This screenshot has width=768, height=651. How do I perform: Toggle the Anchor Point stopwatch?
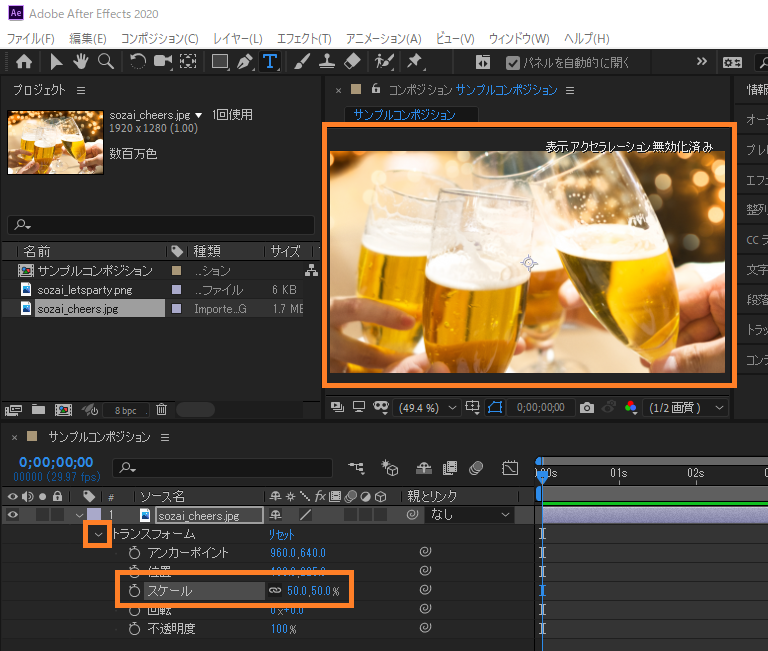tap(134, 553)
